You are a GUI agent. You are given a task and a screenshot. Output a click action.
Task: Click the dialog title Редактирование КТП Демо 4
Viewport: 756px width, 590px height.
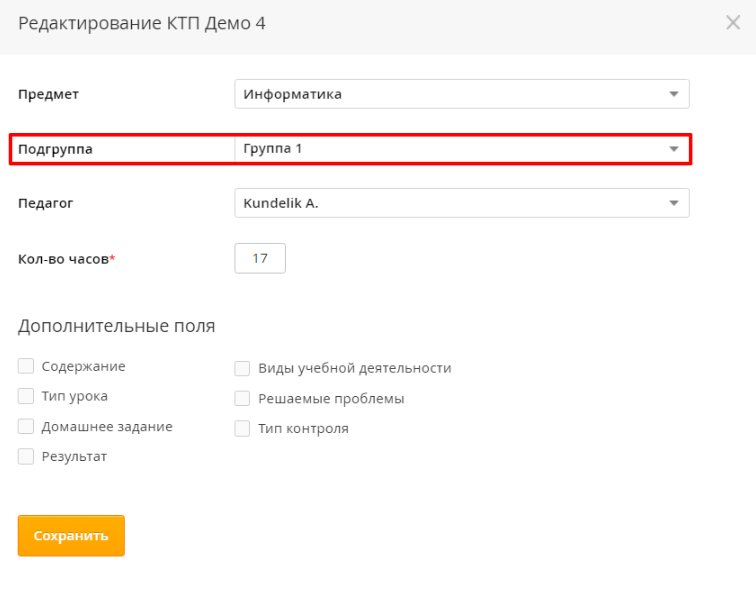[142, 23]
